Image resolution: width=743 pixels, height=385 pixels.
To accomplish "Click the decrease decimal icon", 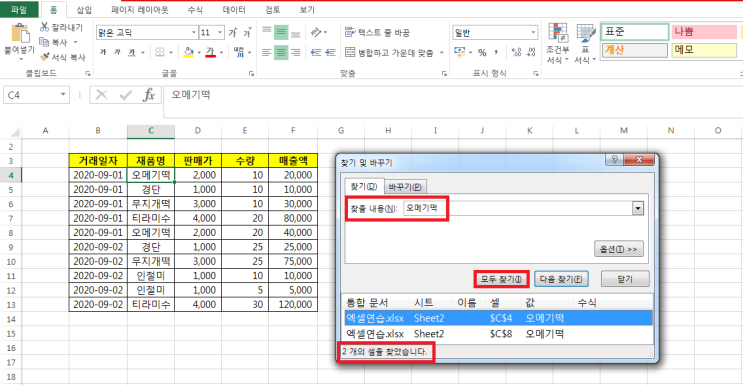I will (531, 52).
